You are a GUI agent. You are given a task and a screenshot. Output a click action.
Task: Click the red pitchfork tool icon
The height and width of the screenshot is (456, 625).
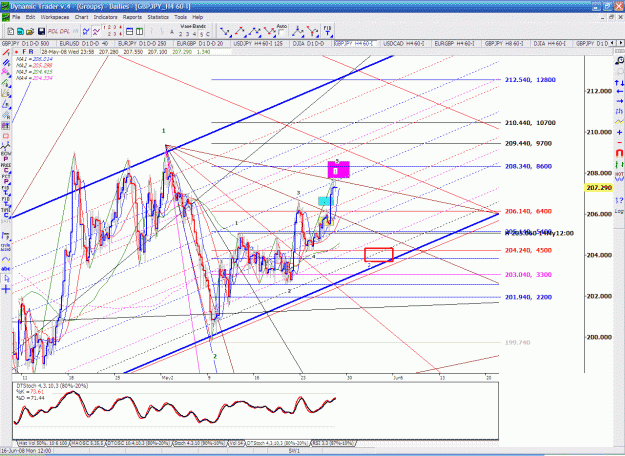pyautogui.click(x=312, y=31)
